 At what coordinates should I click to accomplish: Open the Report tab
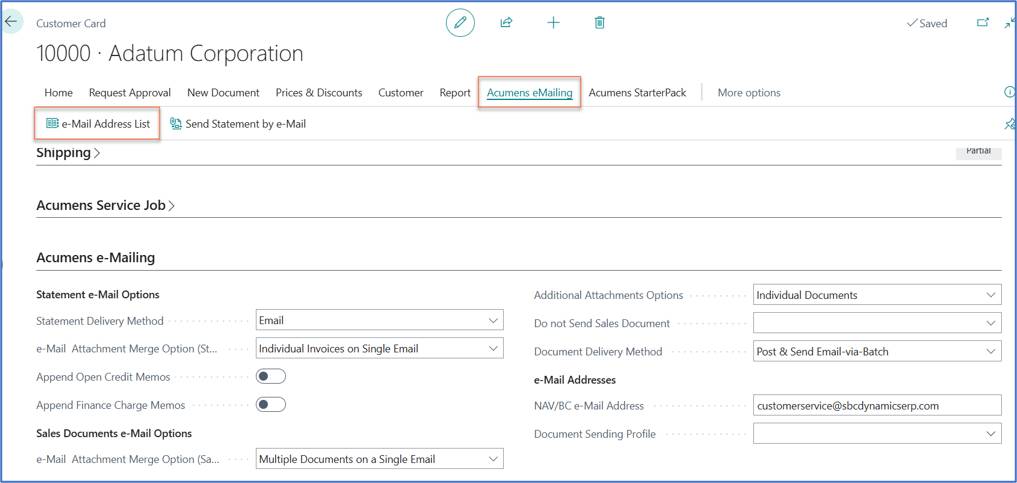pyautogui.click(x=455, y=93)
